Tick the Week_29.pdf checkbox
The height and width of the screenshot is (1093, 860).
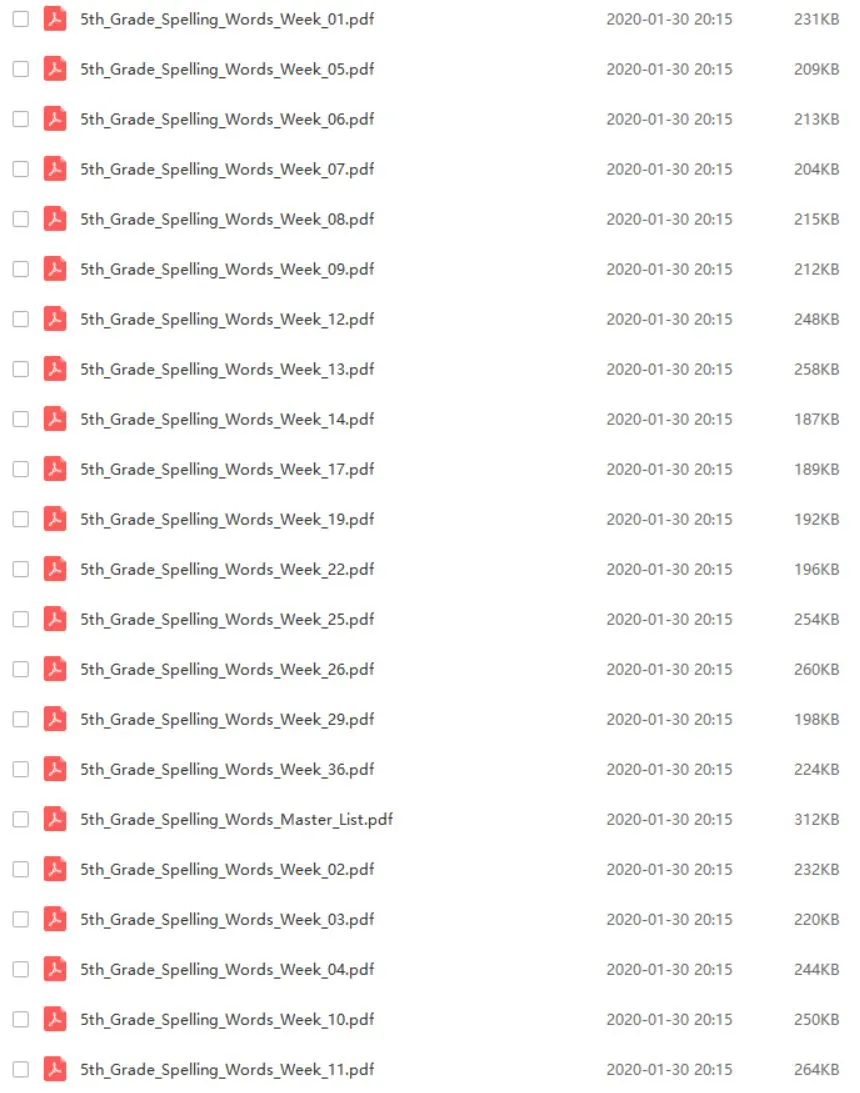(21, 719)
